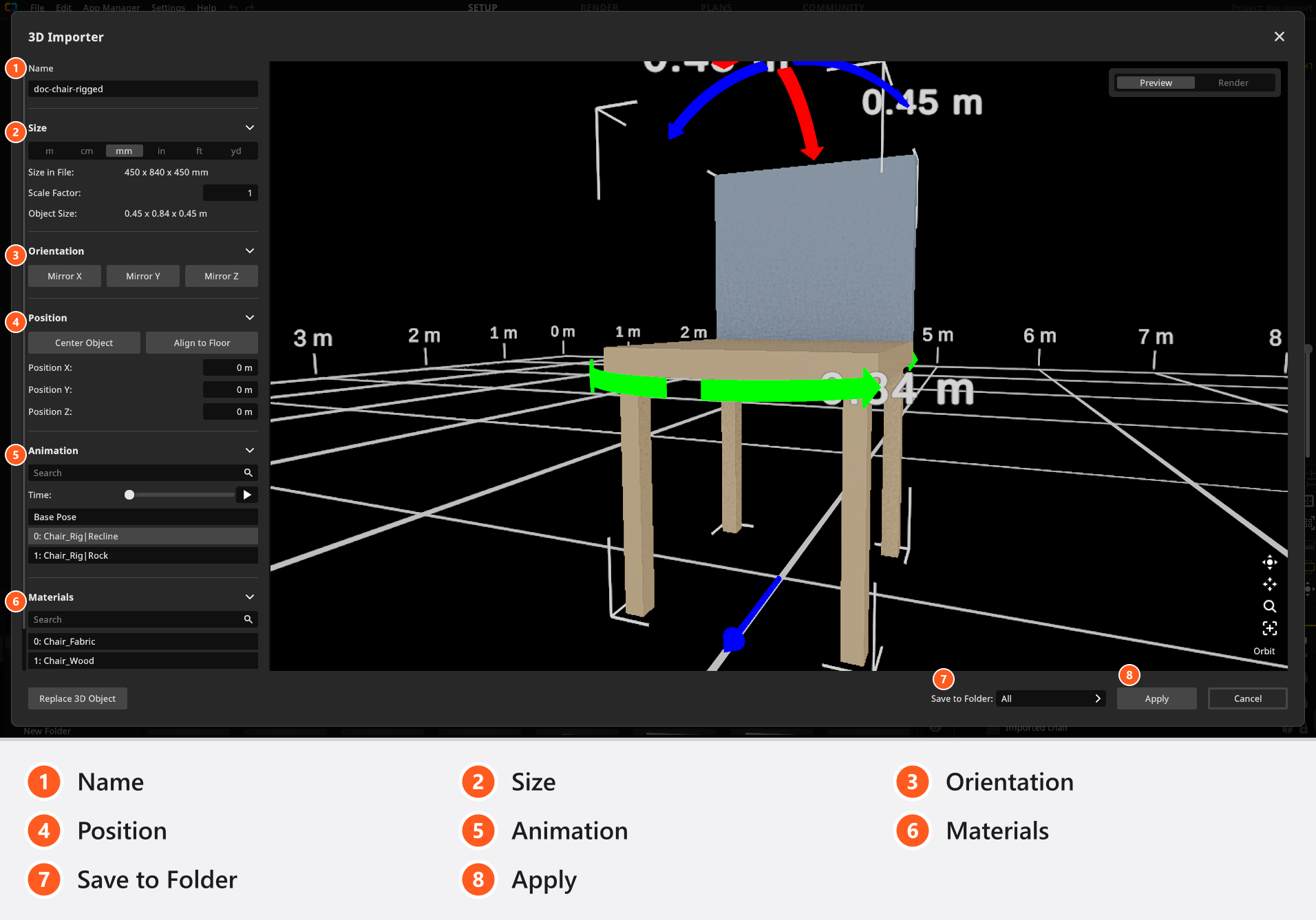This screenshot has height=920, width=1316.
Task: Click the frame selection focus icon
Action: click(x=1269, y=628)
